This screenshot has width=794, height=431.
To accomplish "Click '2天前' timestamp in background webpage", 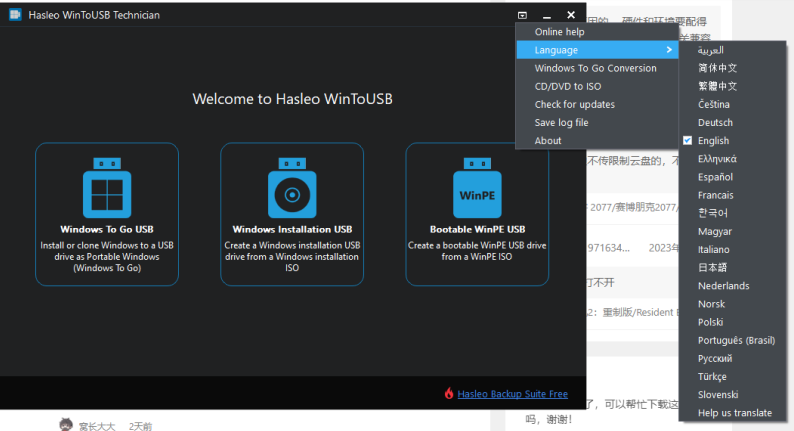I will pyautogui.click(x=140, y=426).
